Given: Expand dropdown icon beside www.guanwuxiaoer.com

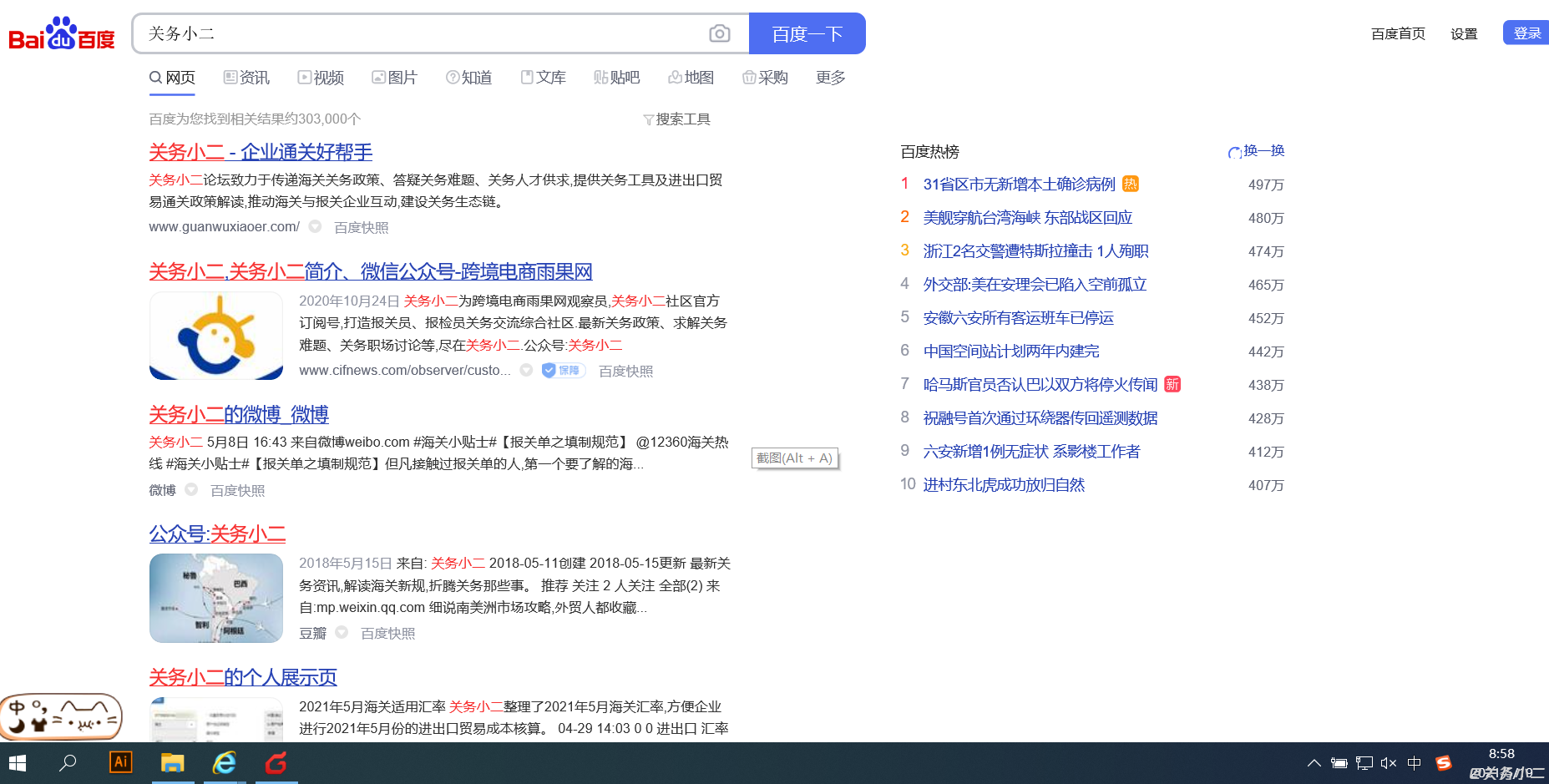Looking at the screenshot, I should pos(315,226).
